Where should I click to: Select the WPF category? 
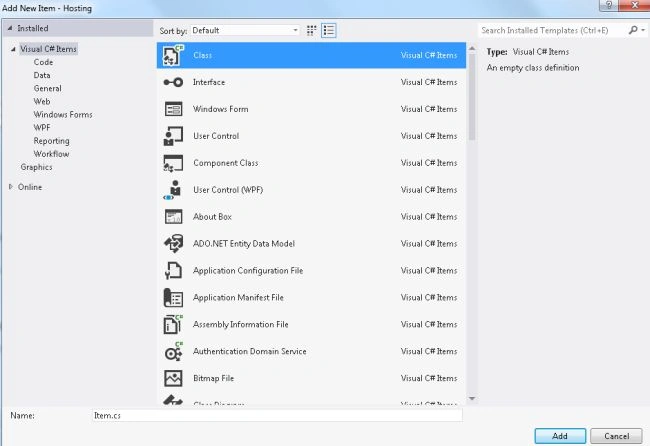[x=42, y=128]
